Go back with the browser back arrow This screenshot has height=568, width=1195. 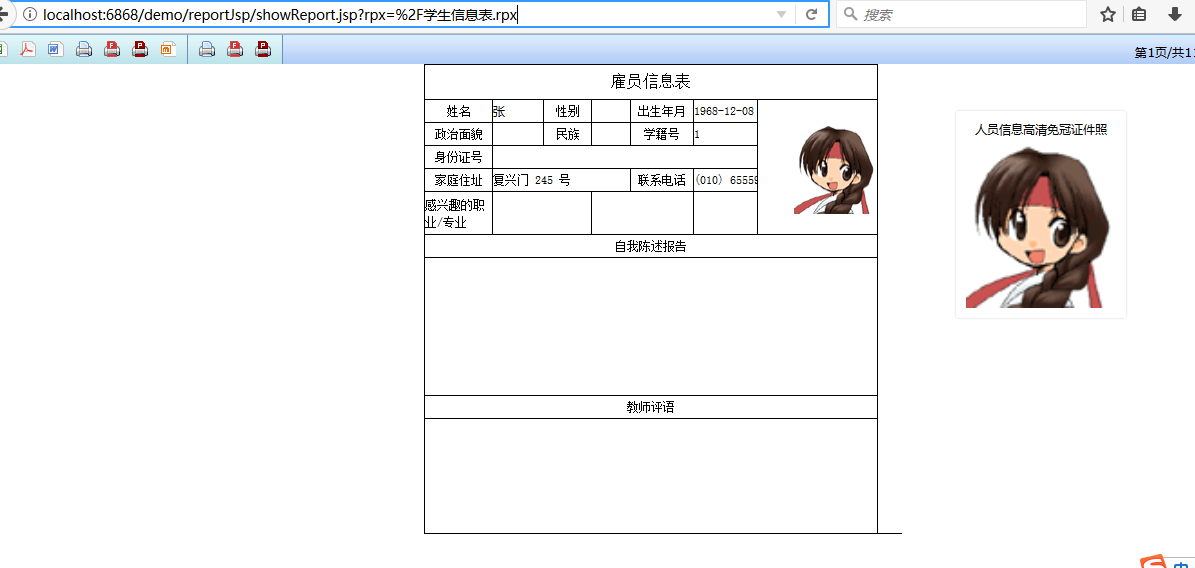tap(4, 14)
